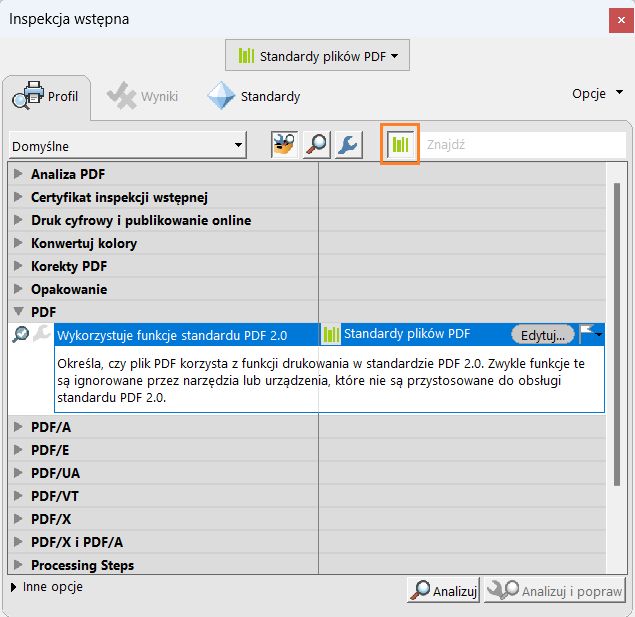
Task: Click the Opakowanie group label
Action: point(69,289)
